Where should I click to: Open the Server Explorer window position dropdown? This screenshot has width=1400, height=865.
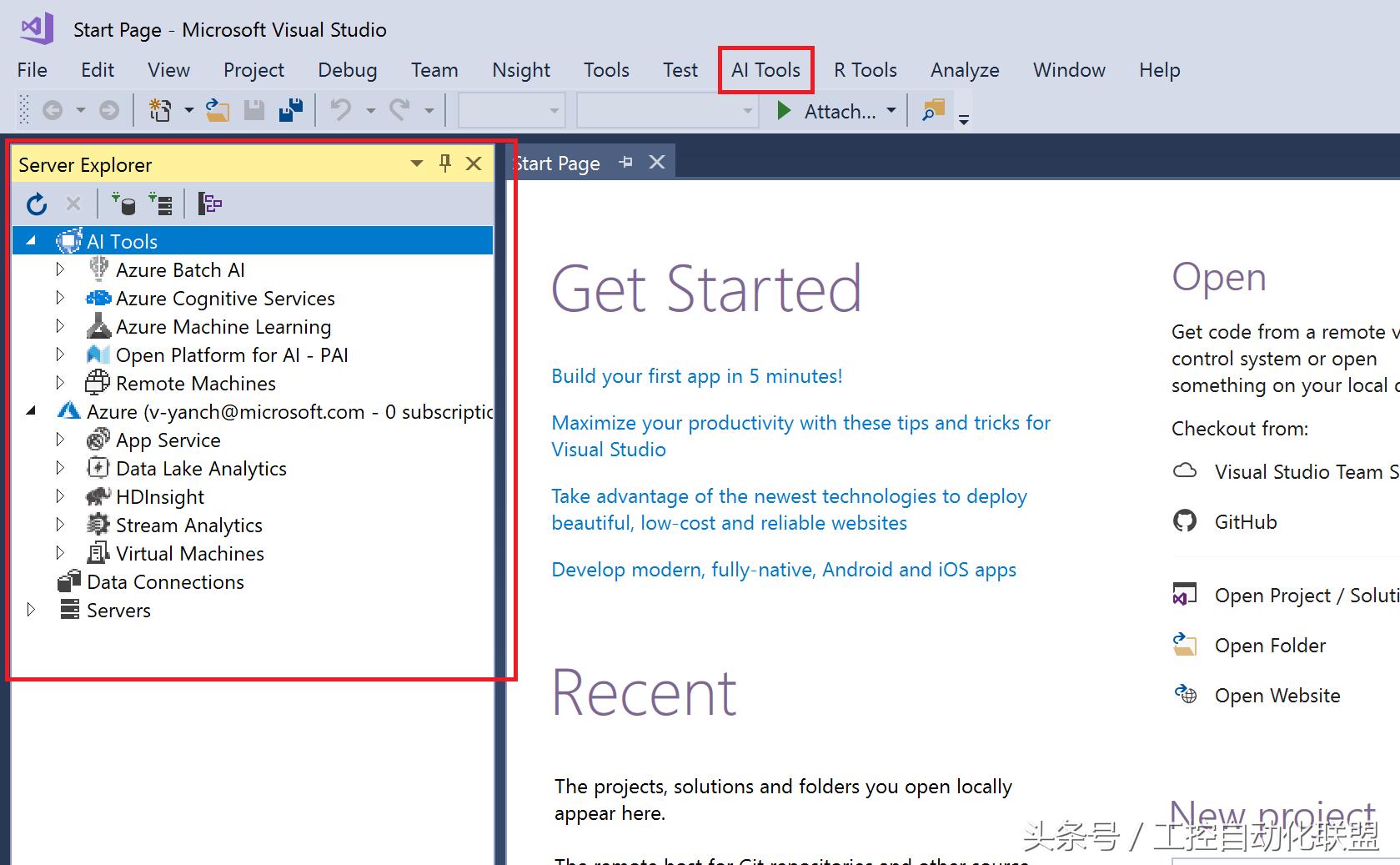(417, 163)
